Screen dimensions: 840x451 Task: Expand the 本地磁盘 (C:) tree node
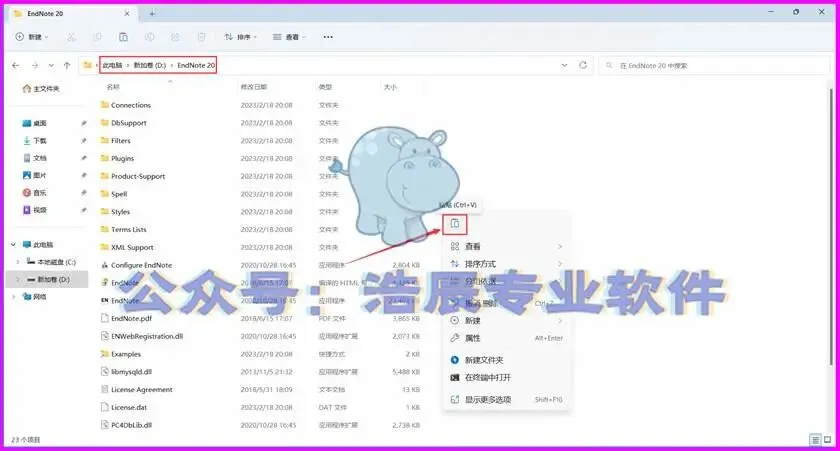[18, 262]
